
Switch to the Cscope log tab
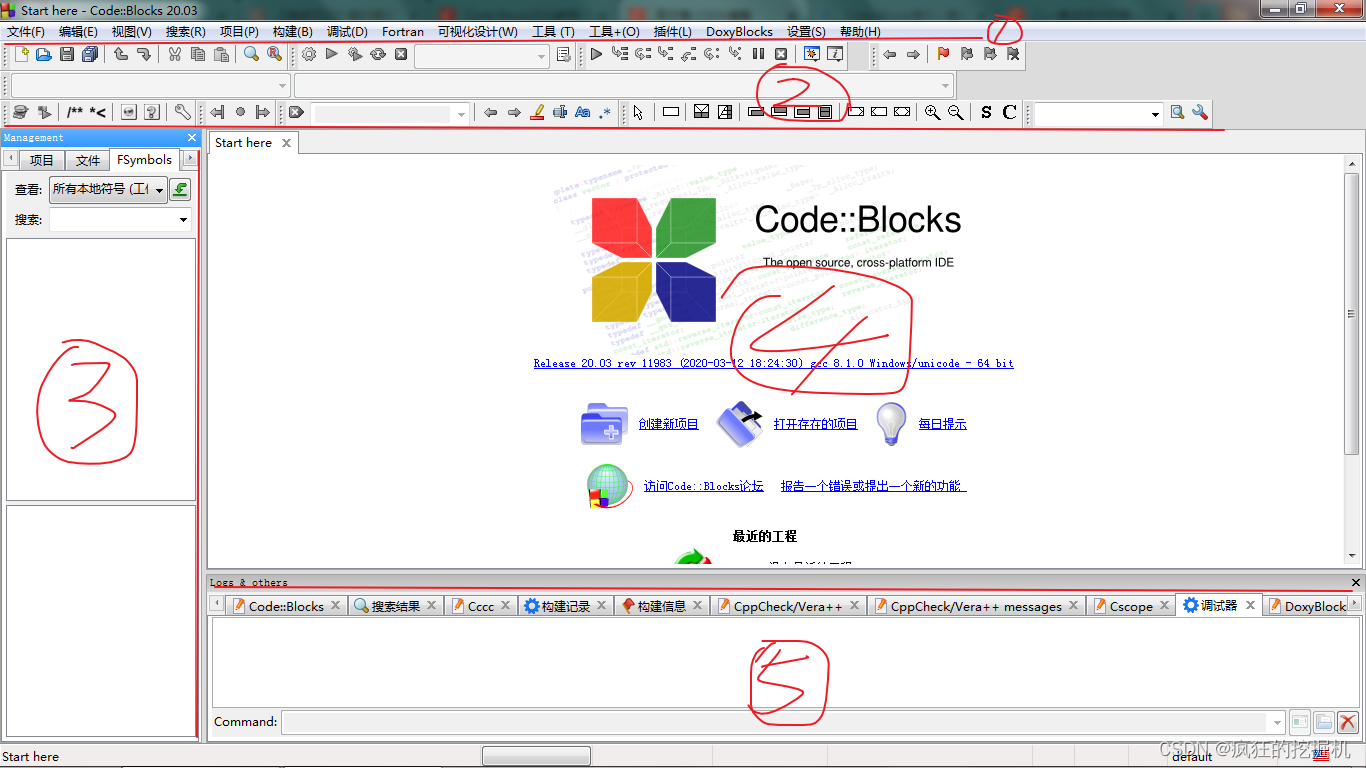(x=1131, y=606)
